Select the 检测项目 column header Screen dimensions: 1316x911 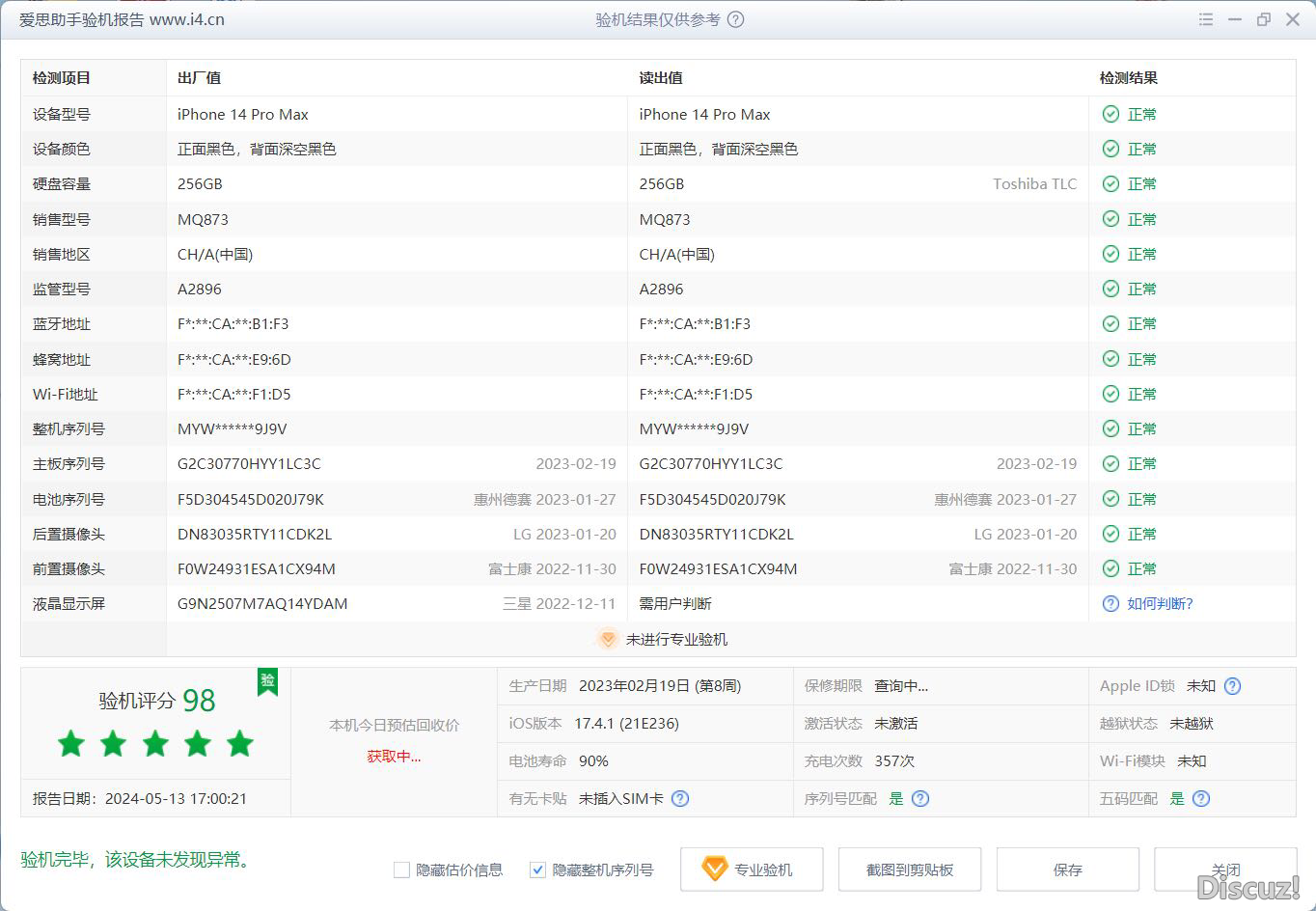click(x=62, y=78)
